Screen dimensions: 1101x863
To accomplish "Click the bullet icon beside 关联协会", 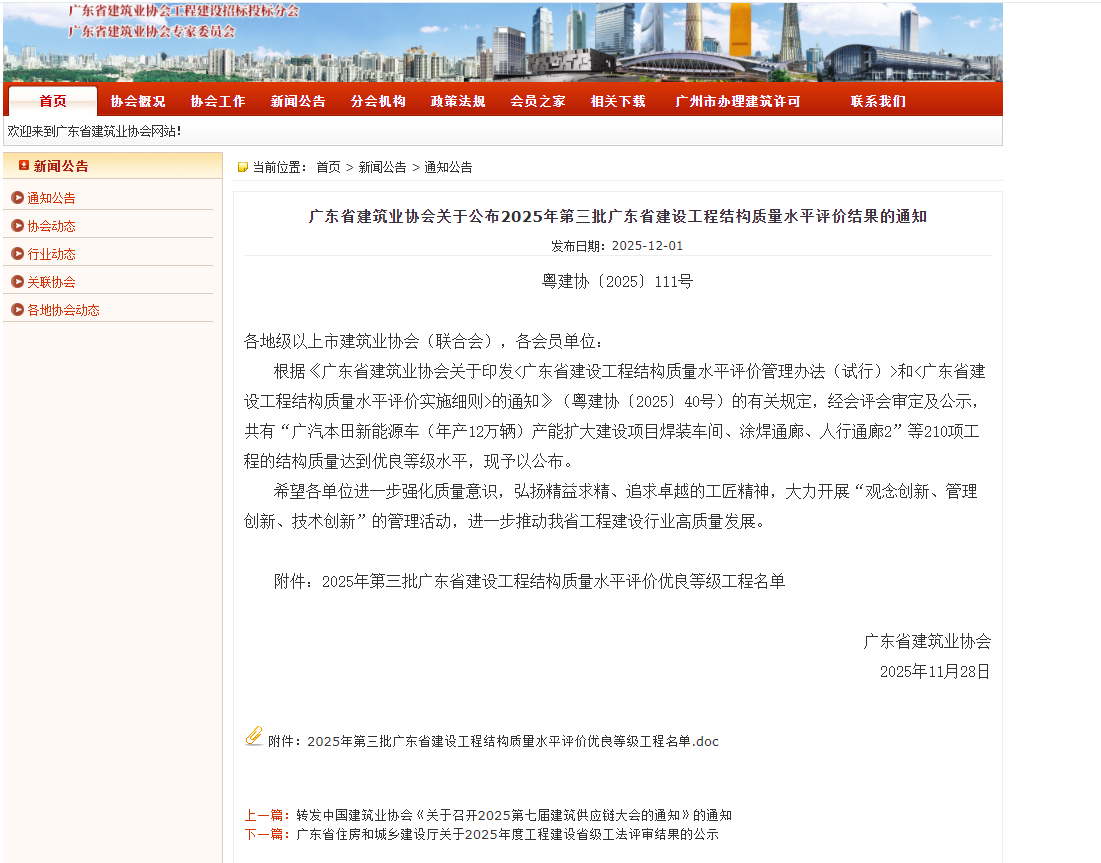I will click(x=17, y=282).
